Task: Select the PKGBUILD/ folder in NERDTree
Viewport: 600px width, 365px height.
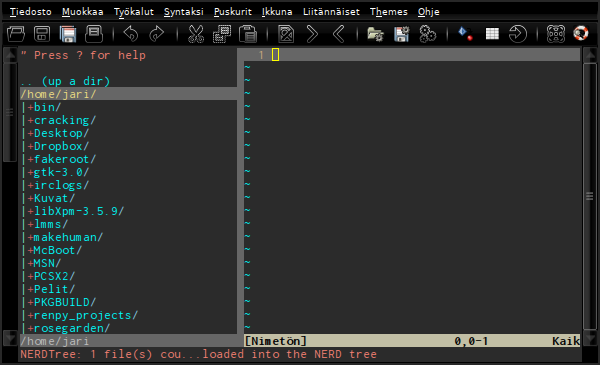Action: click(x=65, y=302)
